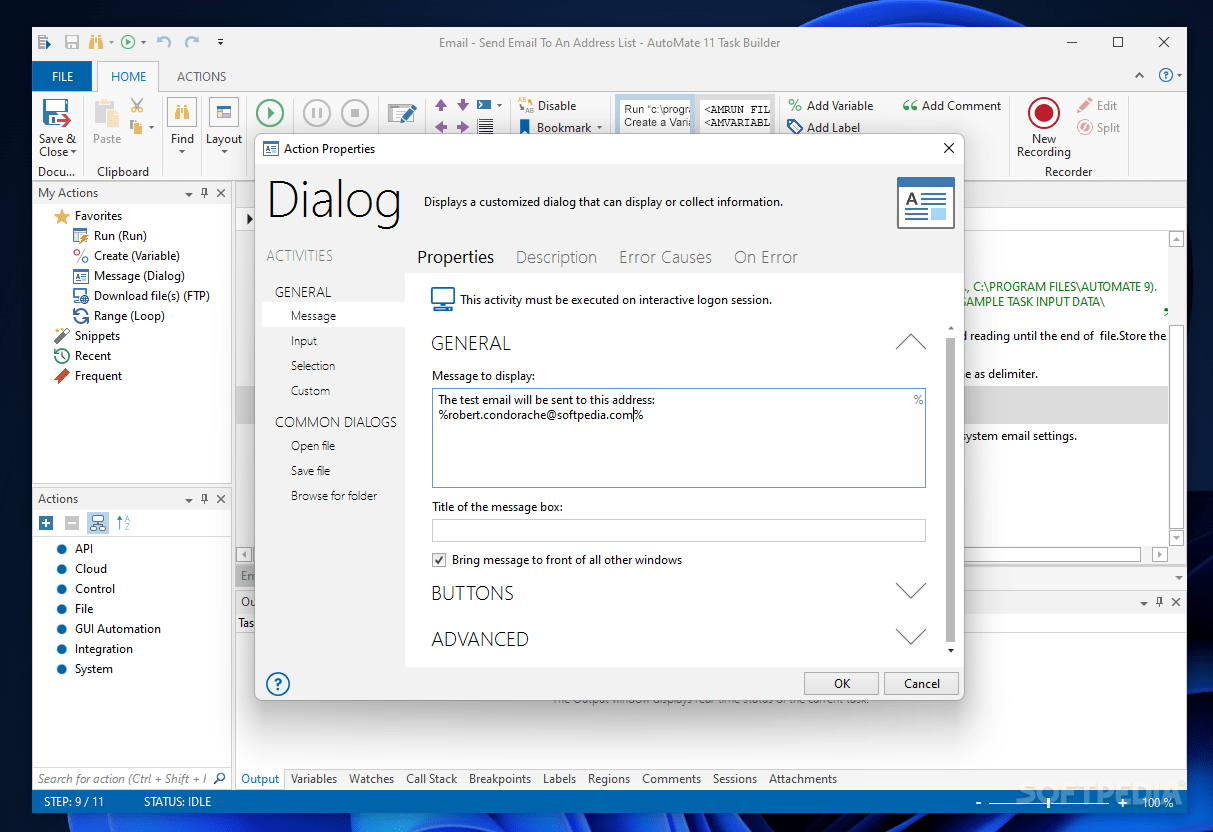The height and width of the screenshot is (832, 1213).
Task: Select Run (Run) favorite action
Action: pos(120,236)
